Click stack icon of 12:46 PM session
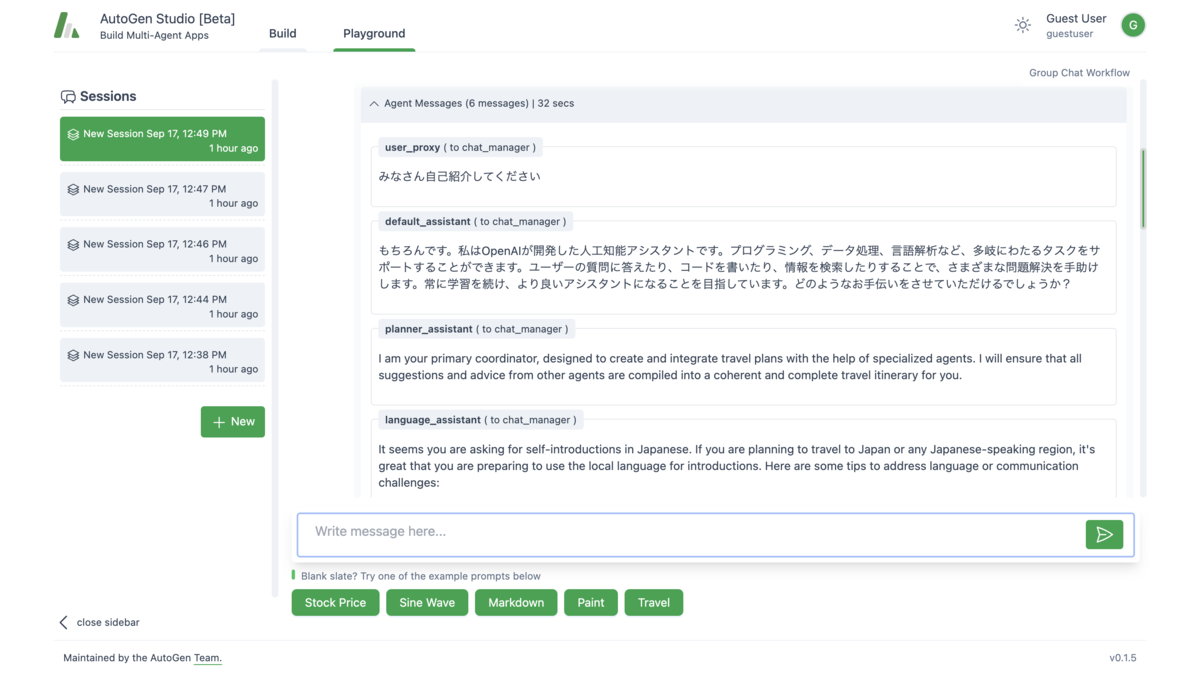The width and height of the screenshot is (1200, 675). tap(73, 245)
